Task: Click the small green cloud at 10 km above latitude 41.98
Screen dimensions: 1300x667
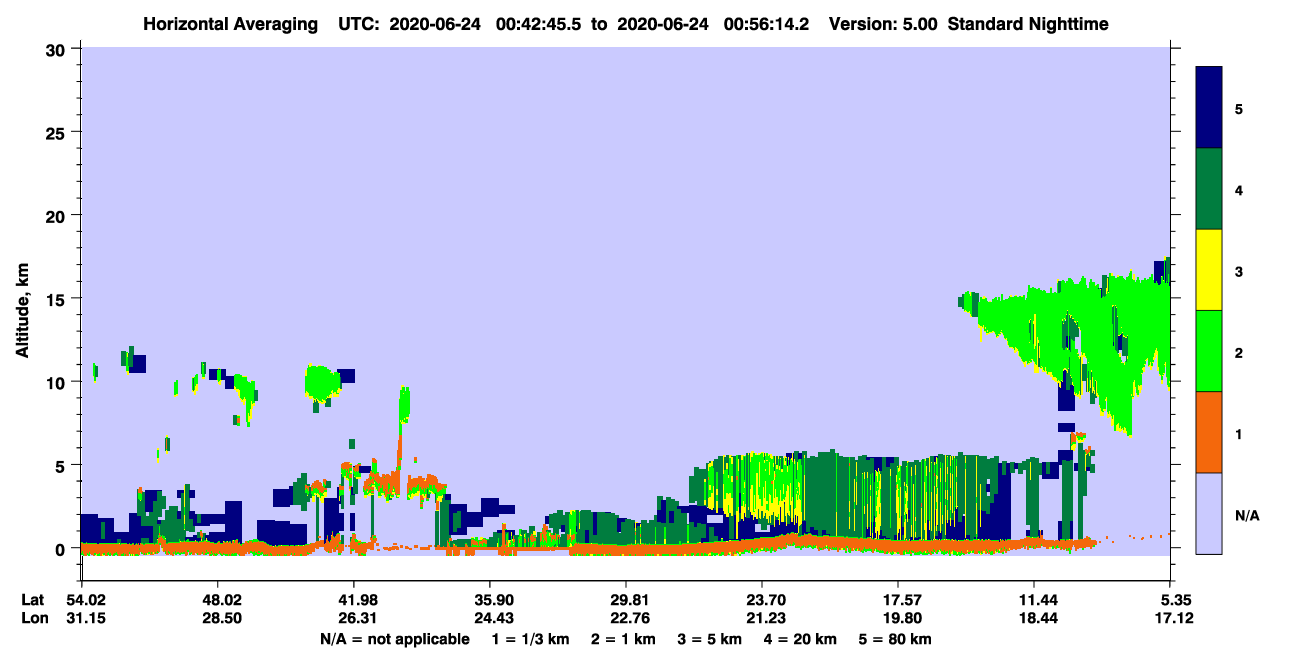Action: (322, 383)
